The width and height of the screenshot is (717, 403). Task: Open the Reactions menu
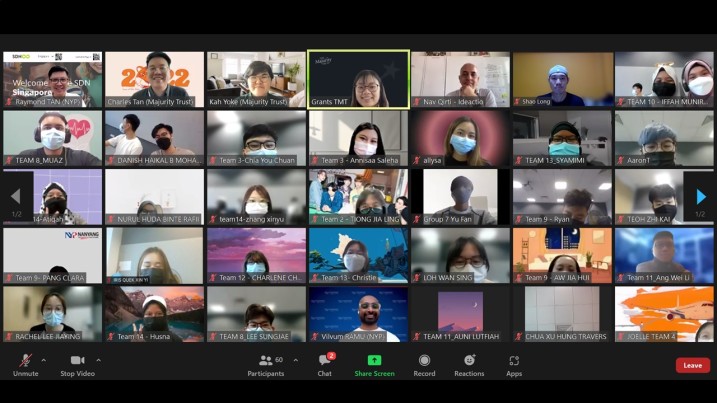click(x=469, y=362)
